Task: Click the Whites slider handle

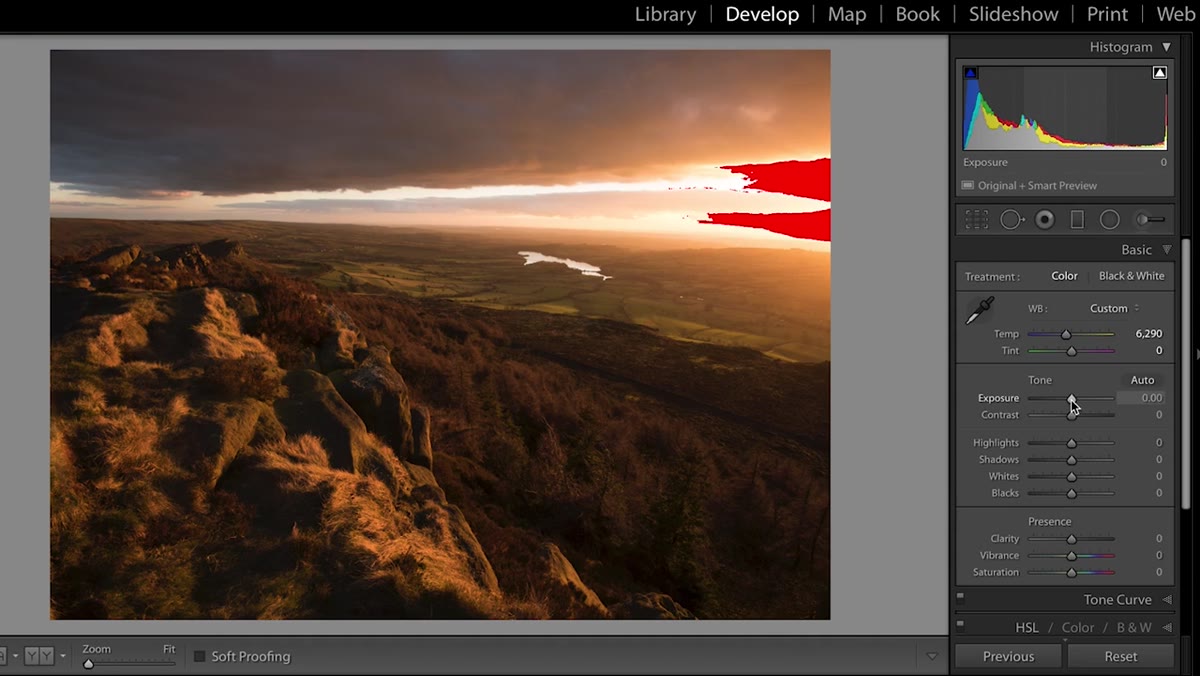Action: [x=1071, y=477]
